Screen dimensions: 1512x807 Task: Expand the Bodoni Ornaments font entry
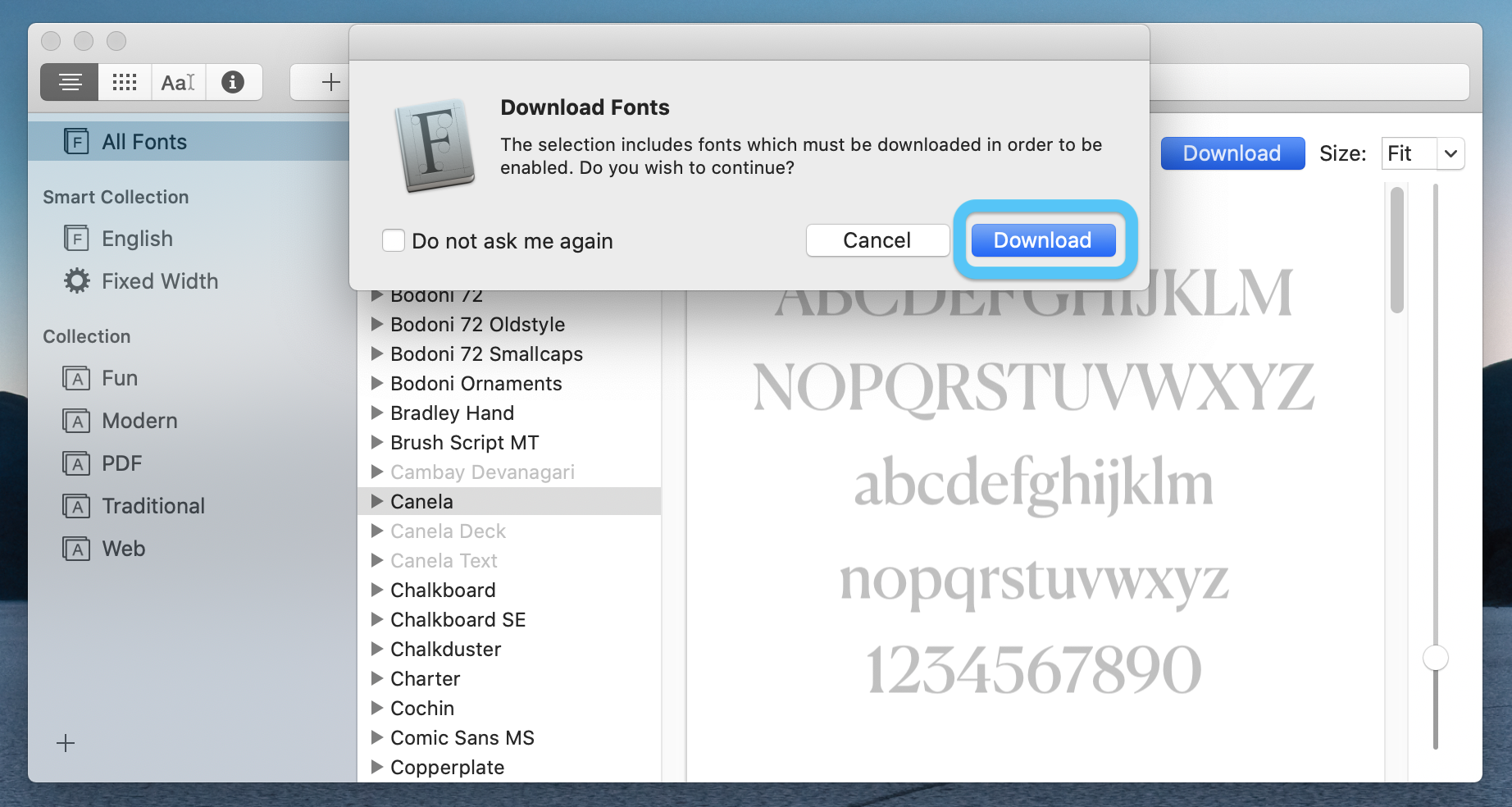[x=377, y=383]
